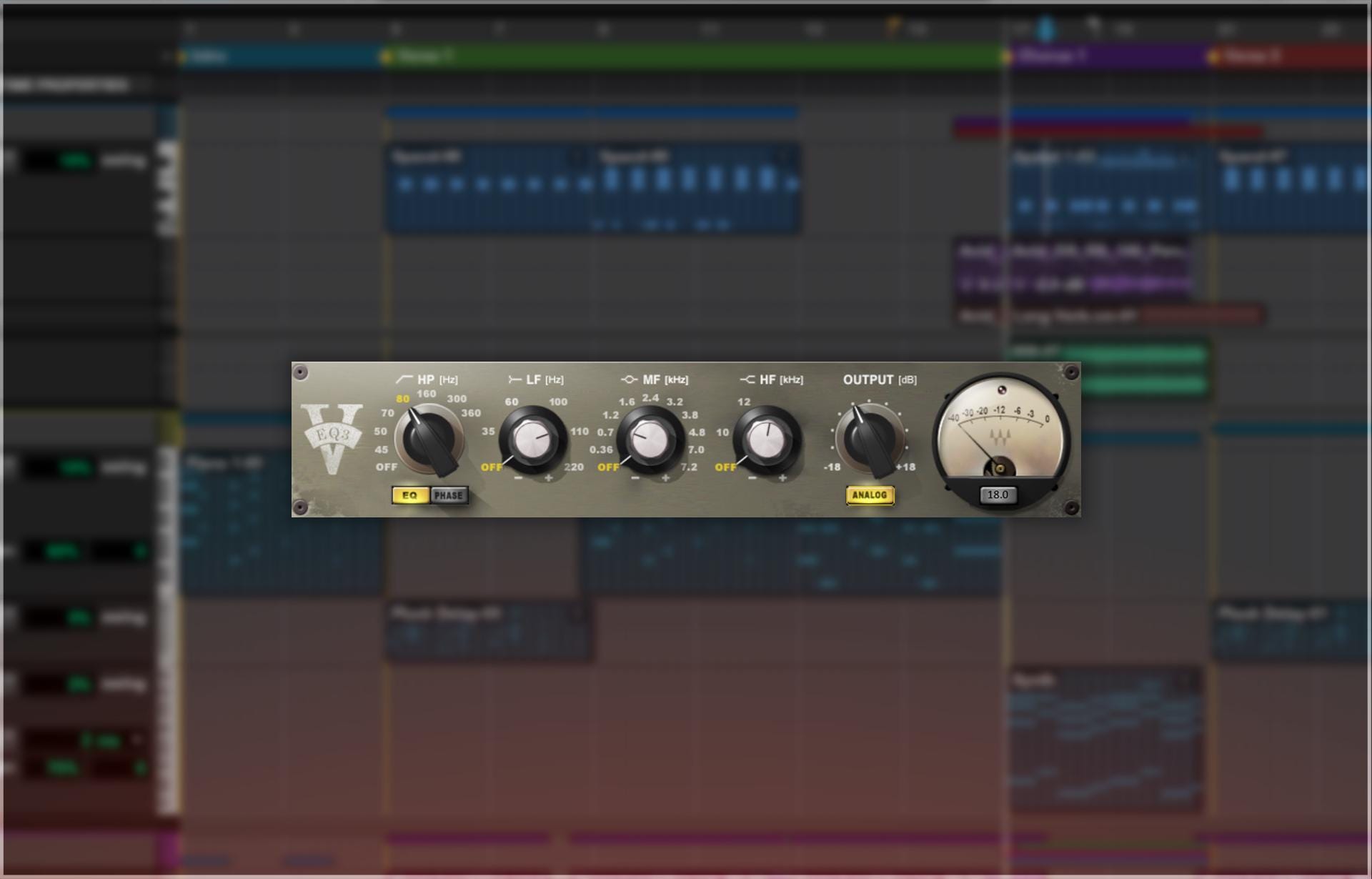Click the HF minus gain symbol
This screenshot has width=1372, height=879.
tap(752, 477)
